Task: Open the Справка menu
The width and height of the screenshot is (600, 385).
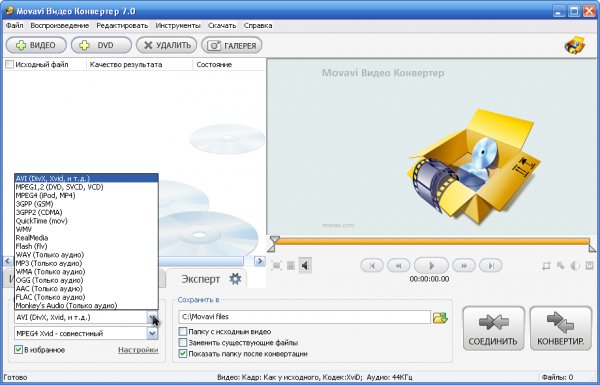Action: coord(258,26)
